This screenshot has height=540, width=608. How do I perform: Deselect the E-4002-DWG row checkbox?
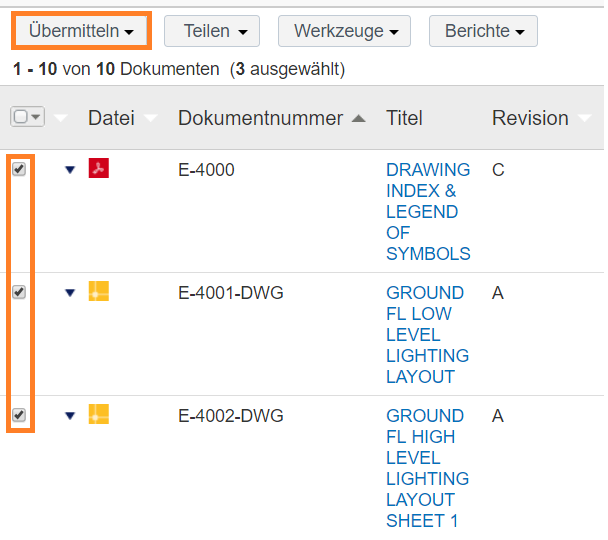coord(19,415)
